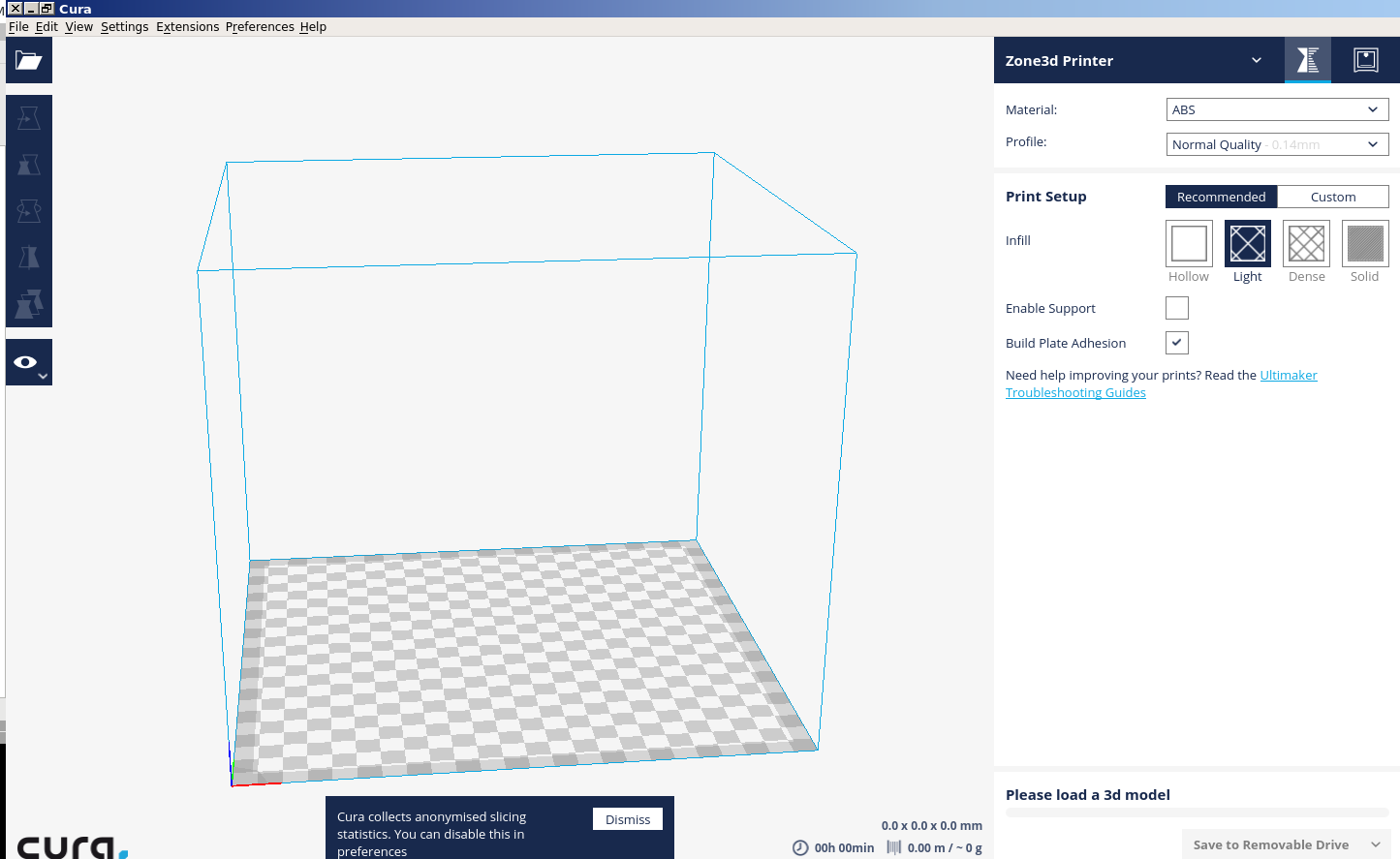Choose Light infill option

coord(1248,243)
